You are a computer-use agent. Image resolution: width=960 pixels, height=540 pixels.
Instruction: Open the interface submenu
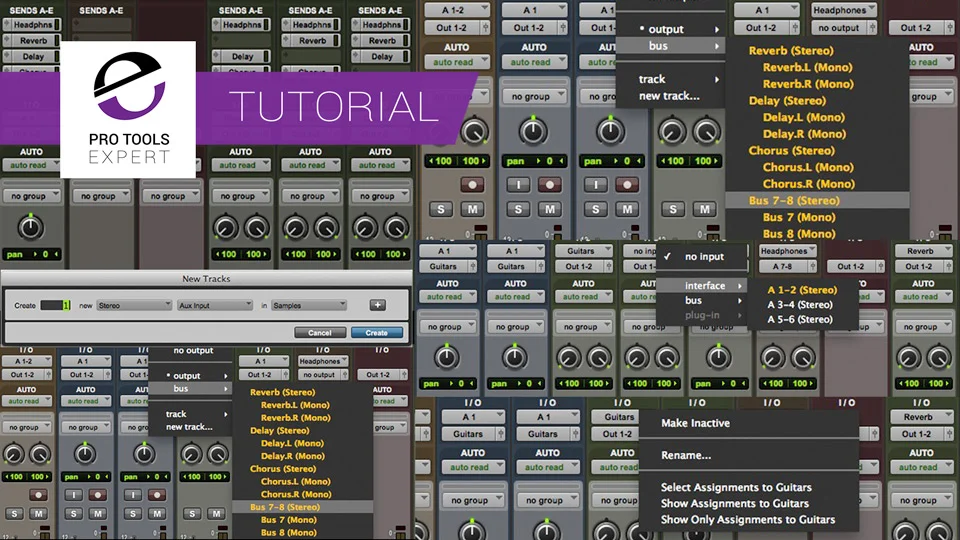coord(702,286)
